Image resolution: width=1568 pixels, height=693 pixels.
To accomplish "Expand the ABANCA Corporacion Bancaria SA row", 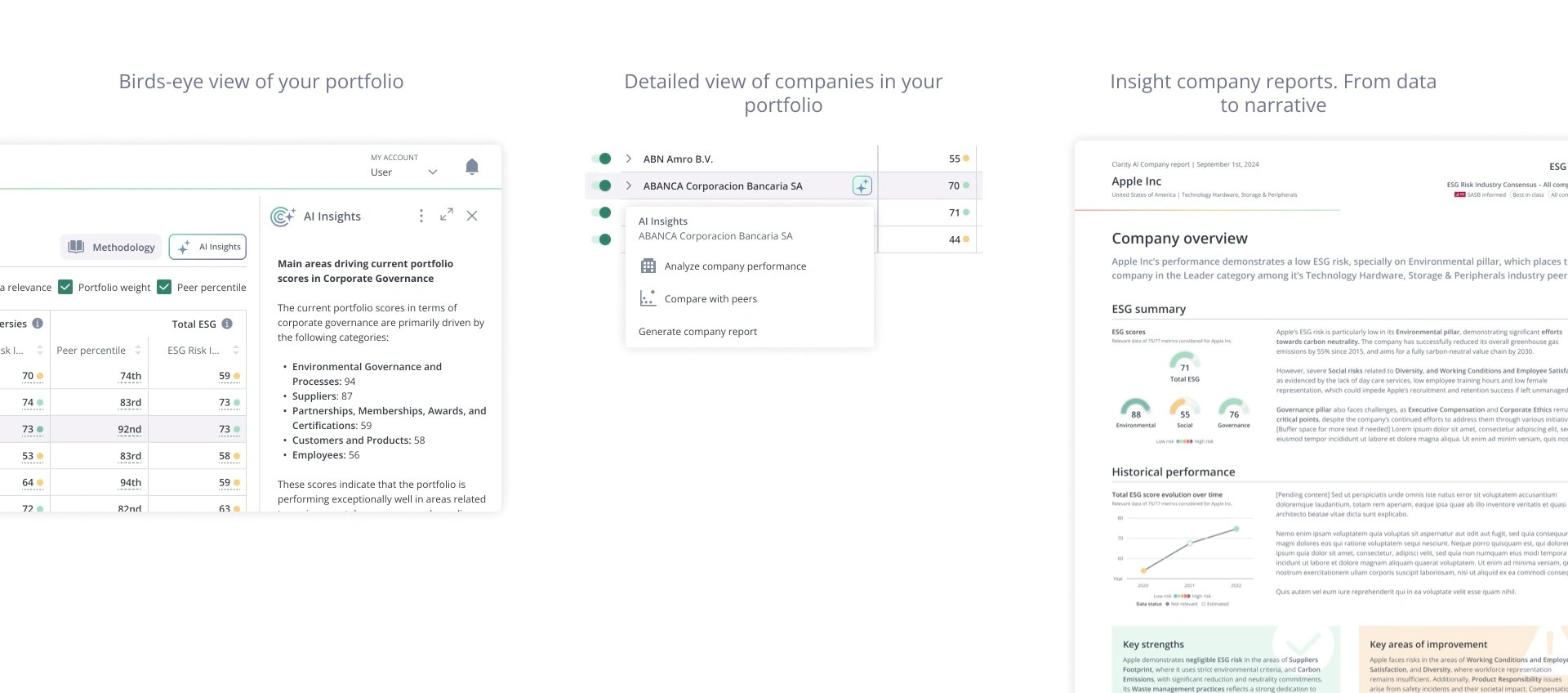I will 628,186.
